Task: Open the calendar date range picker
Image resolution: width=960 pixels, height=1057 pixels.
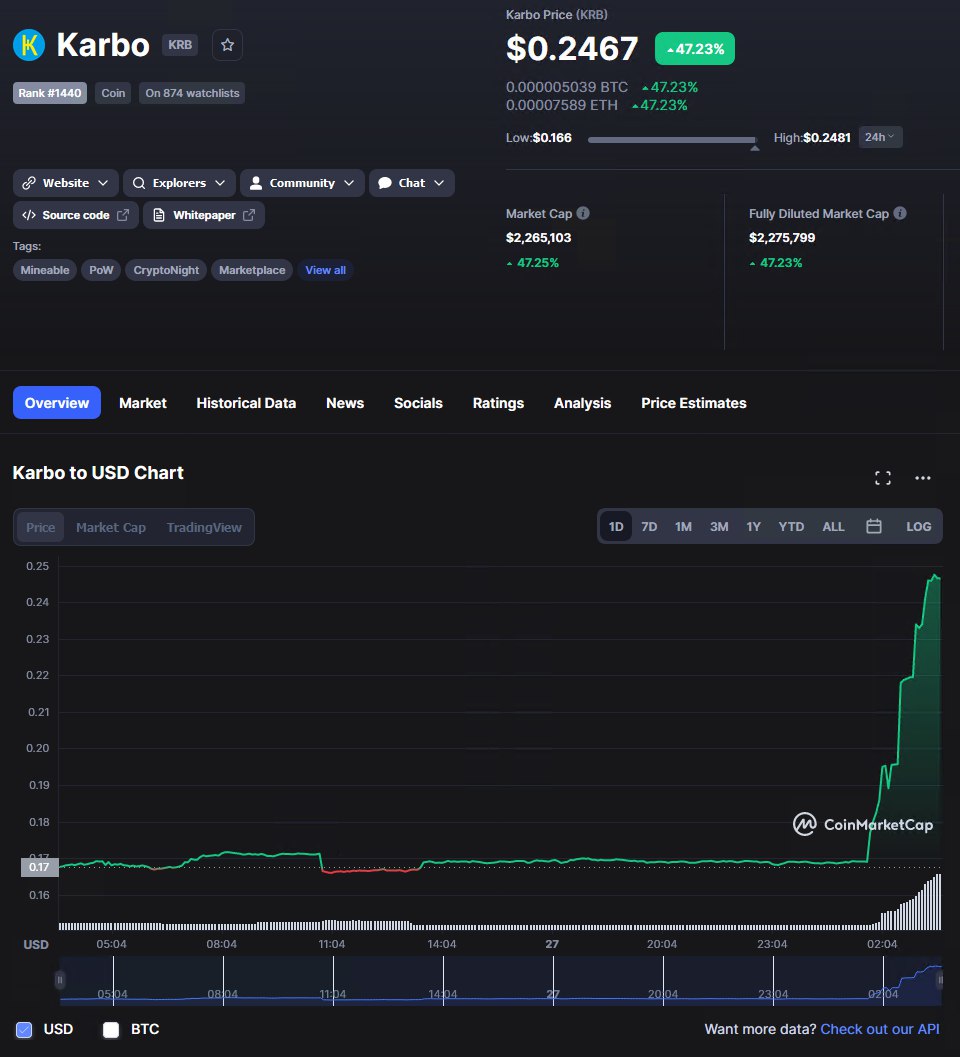Action: (874, 526)
